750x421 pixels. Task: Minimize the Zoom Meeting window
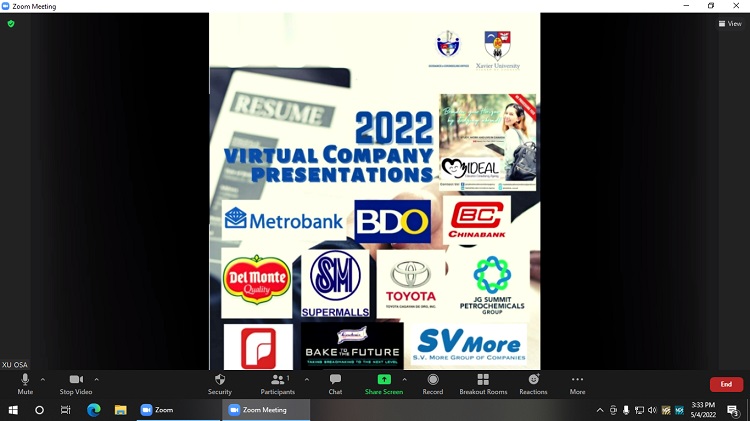pyautogui.click(x=686, y=6)
